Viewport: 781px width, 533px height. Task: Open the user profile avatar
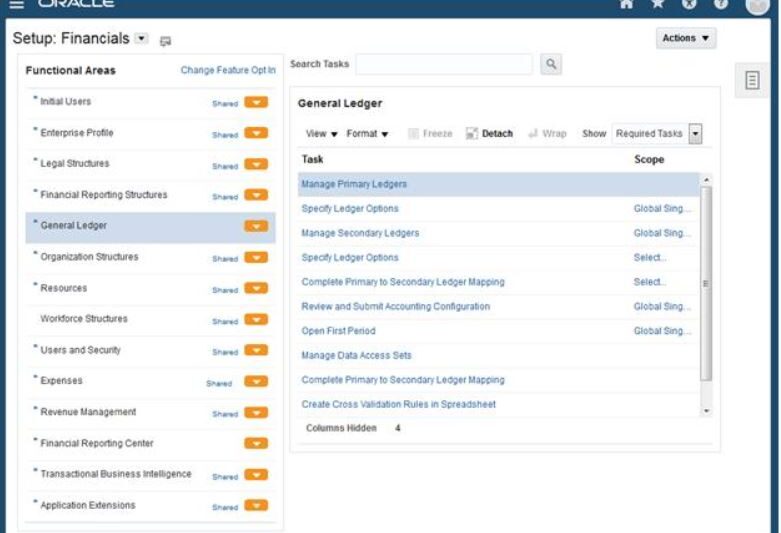[757, 5]
